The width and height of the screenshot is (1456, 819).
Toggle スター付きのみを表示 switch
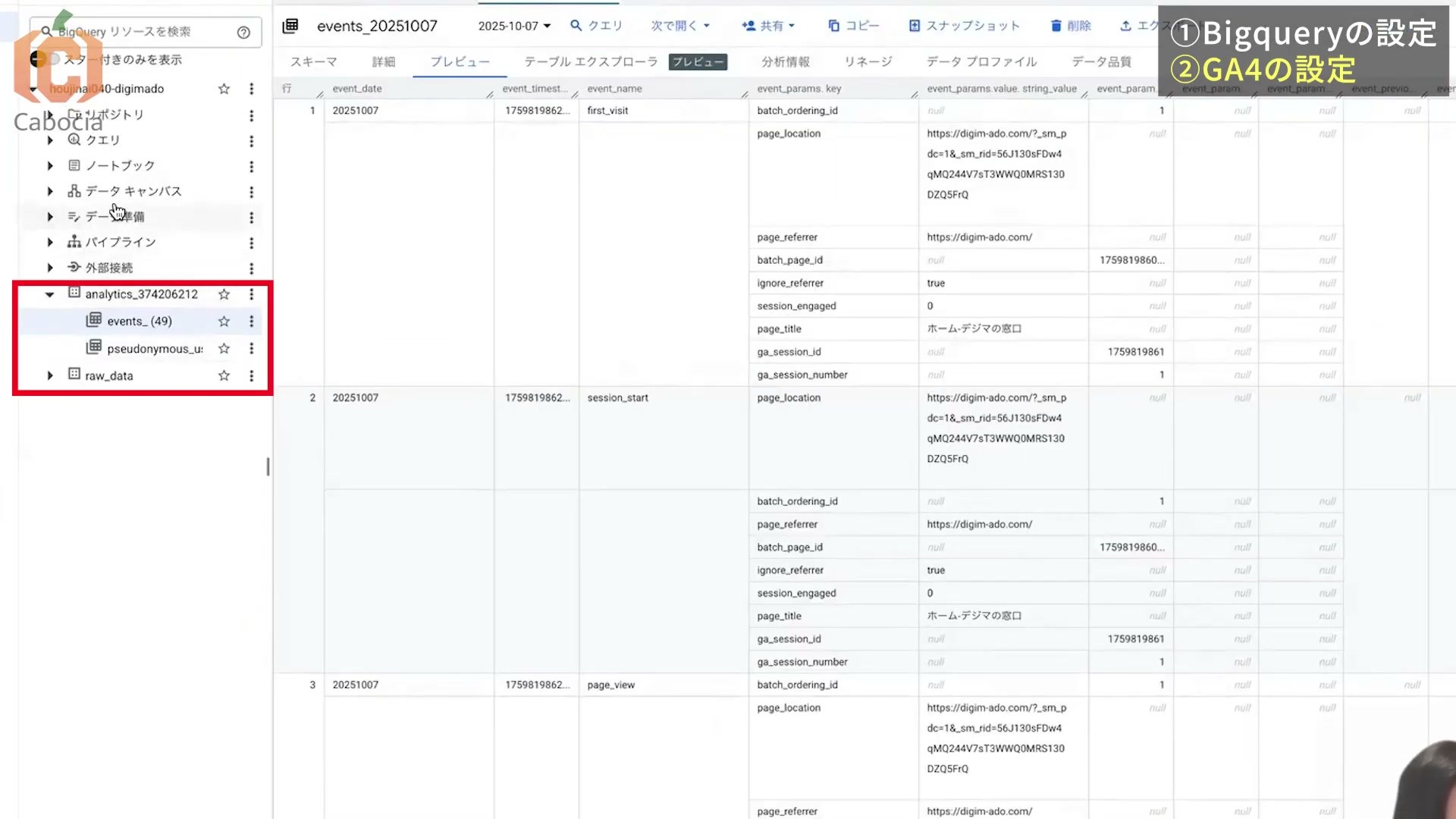[45, 59]
